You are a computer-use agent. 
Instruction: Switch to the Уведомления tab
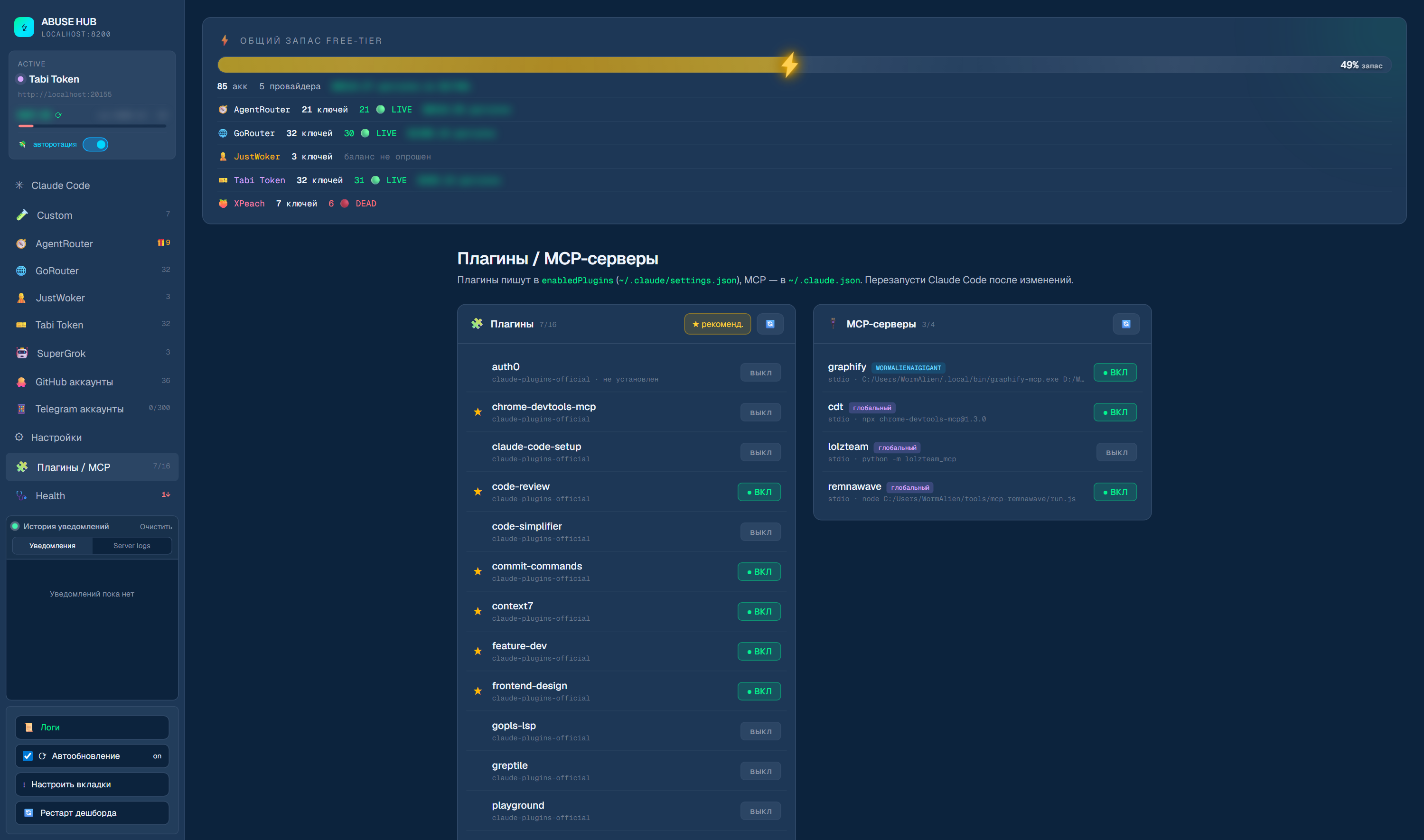click(x=53, y=546)
